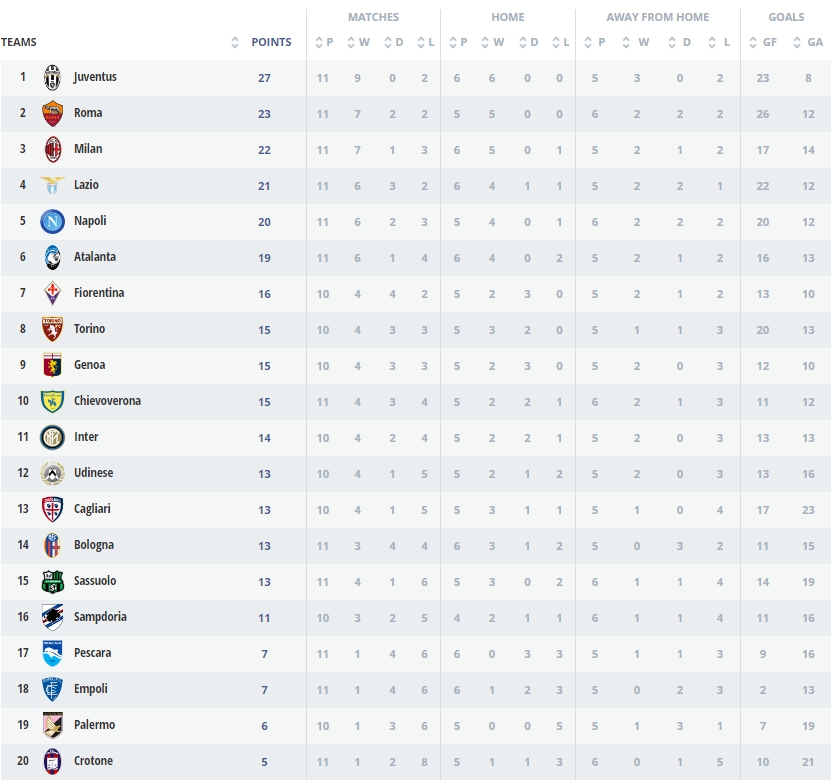Open the Torino team name link
831x781 pixels.
pos(89,329)
